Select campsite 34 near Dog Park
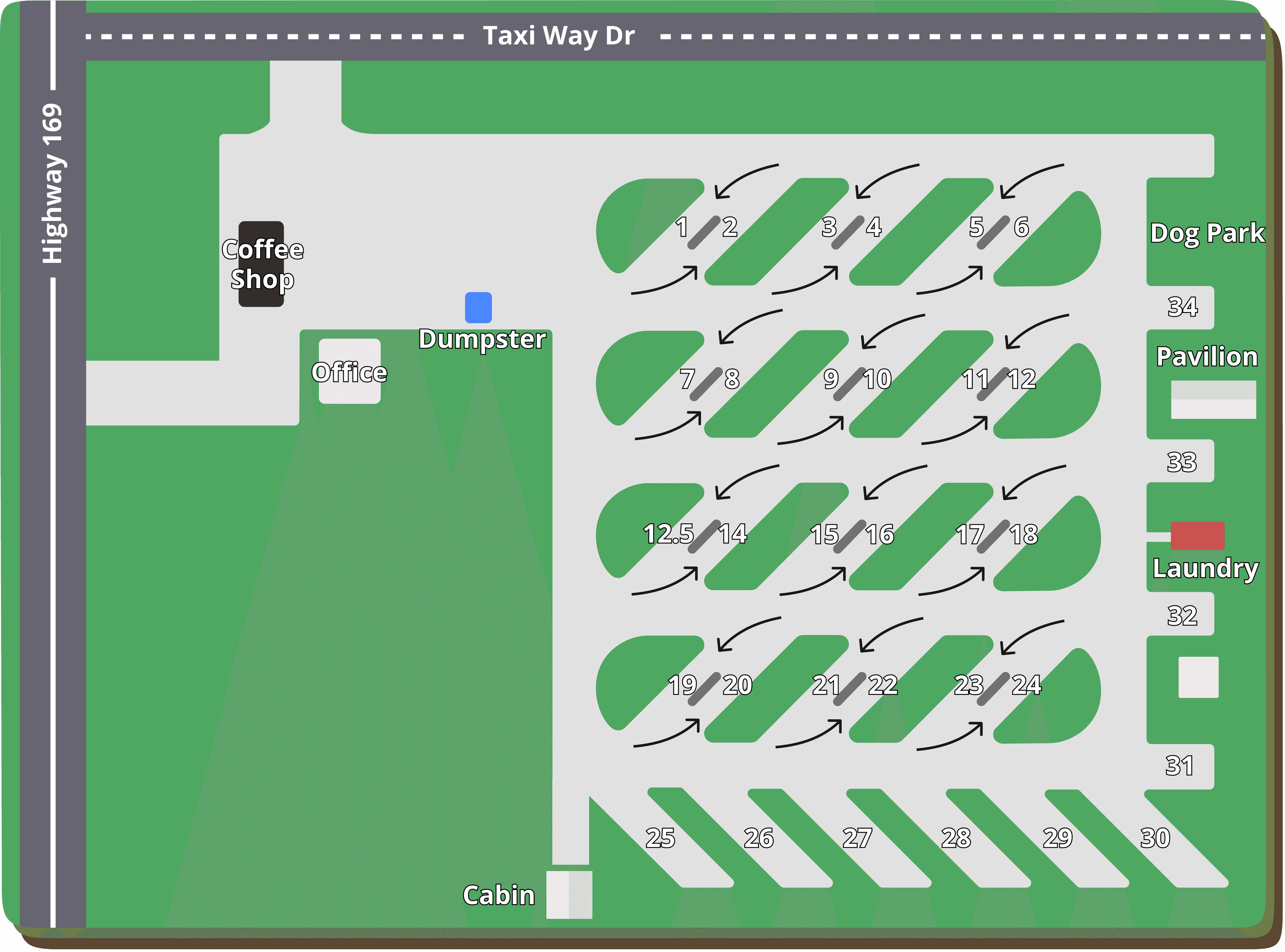Image resolution: width=1285 pixels, height=952 pixels. [x=1182, y=307]
